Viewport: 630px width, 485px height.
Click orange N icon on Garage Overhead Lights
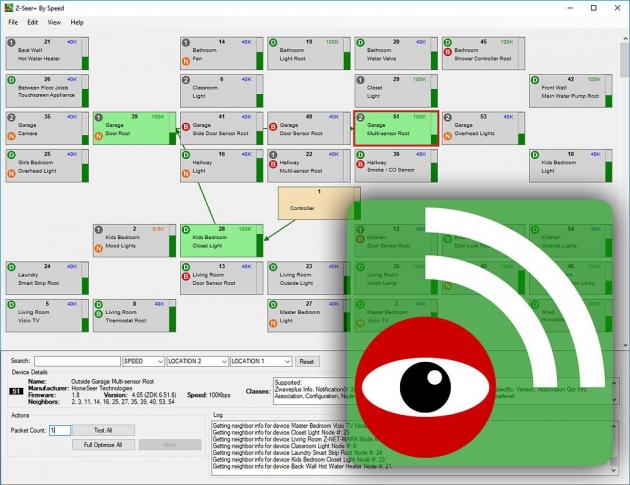448,136
